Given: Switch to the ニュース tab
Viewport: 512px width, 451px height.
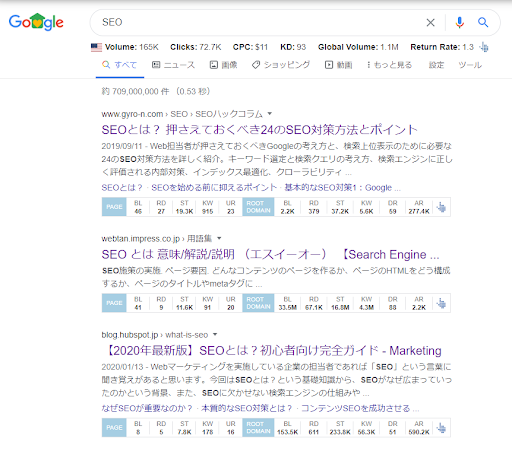Looking at the screenshot, I should click(173, 65).
